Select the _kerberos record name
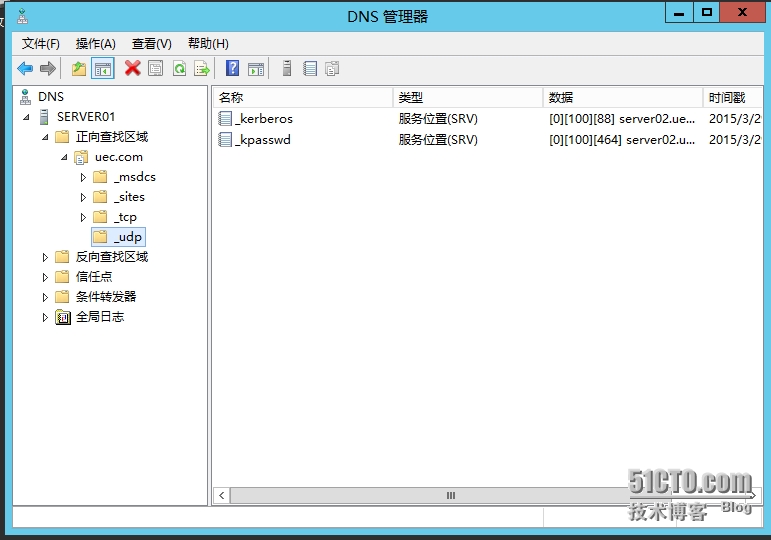Image resolution: width=771 pixels, height=540 pixels. (x=264, y=119)
